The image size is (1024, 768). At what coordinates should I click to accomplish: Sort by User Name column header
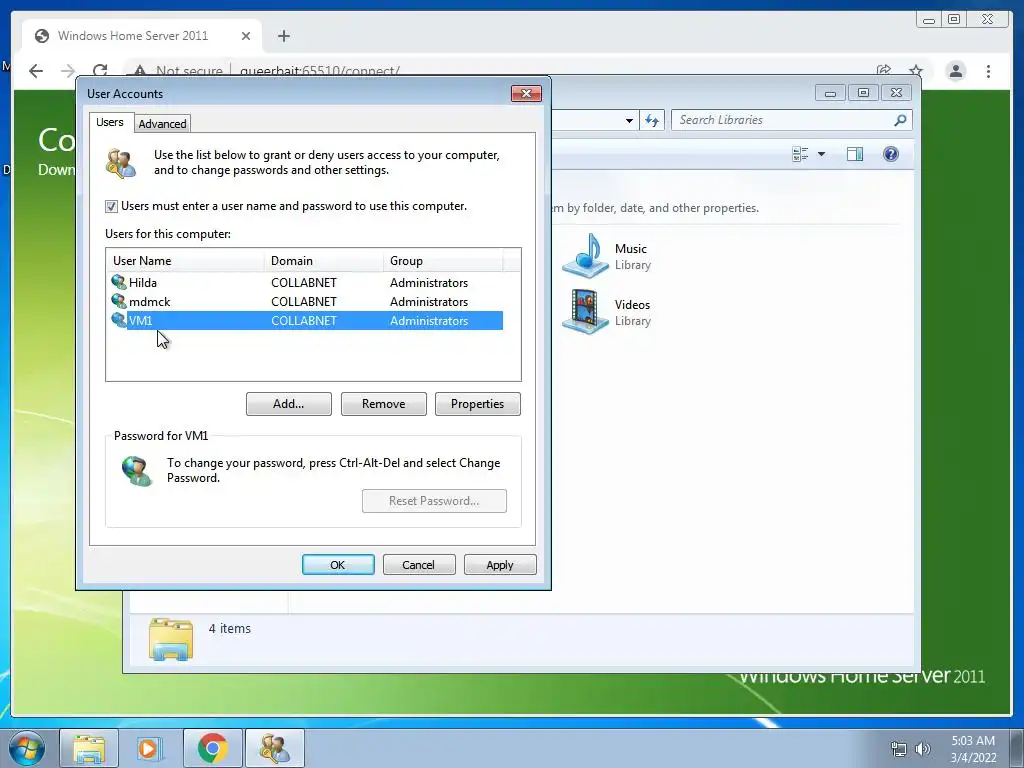pyautogui.click(x=185, y=261)
